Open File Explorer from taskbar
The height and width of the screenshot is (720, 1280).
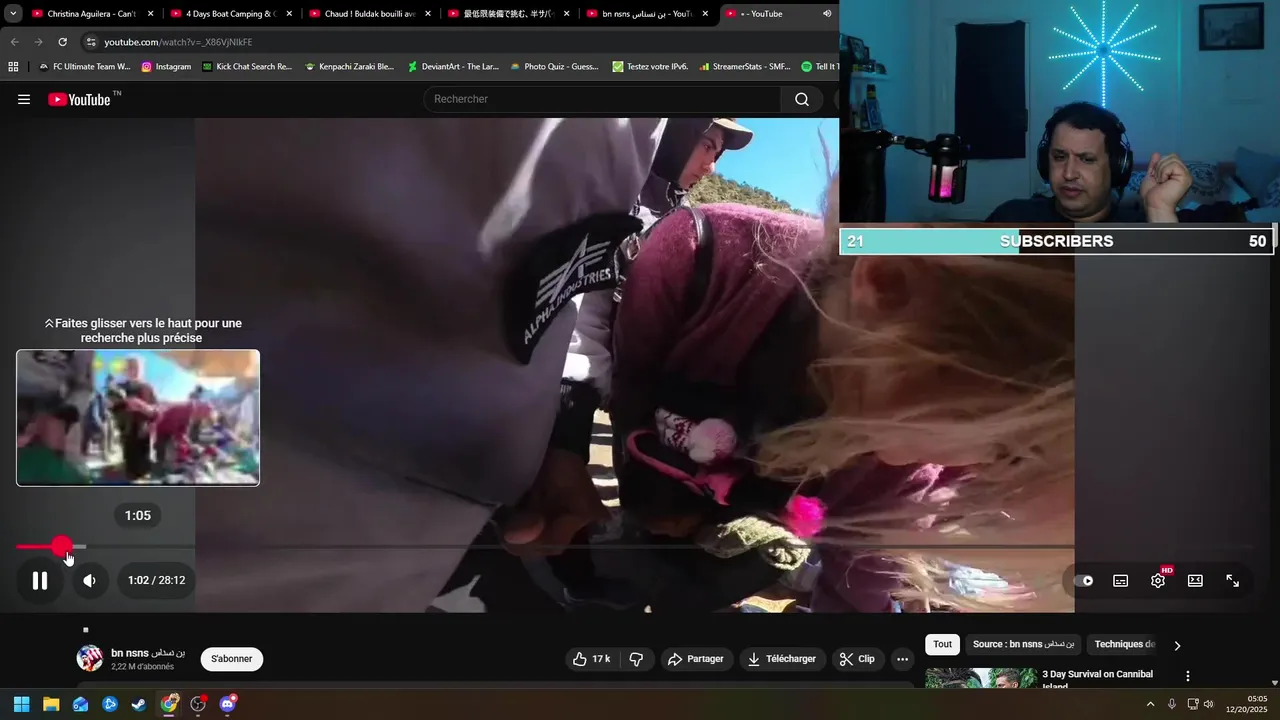pos(51,704)
